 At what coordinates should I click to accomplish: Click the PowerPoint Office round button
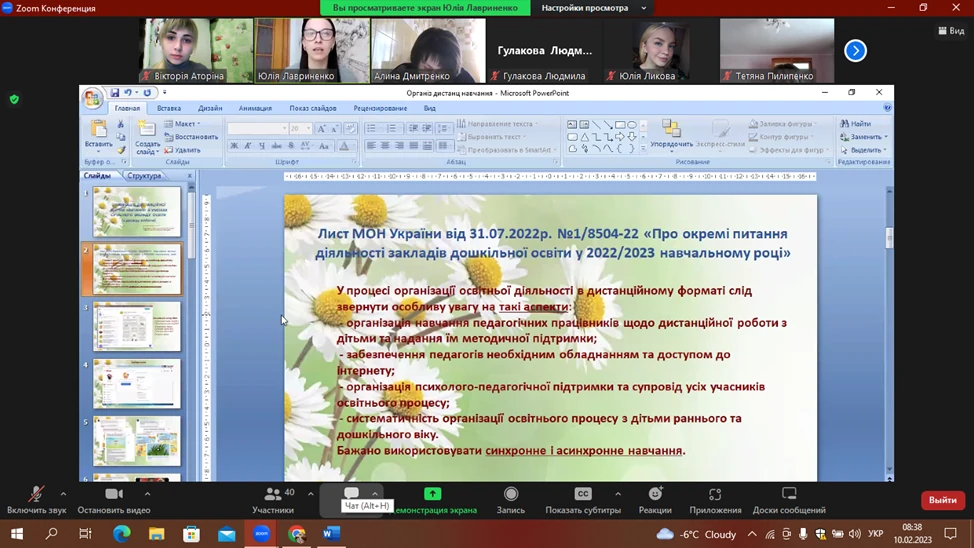[93, 98]
